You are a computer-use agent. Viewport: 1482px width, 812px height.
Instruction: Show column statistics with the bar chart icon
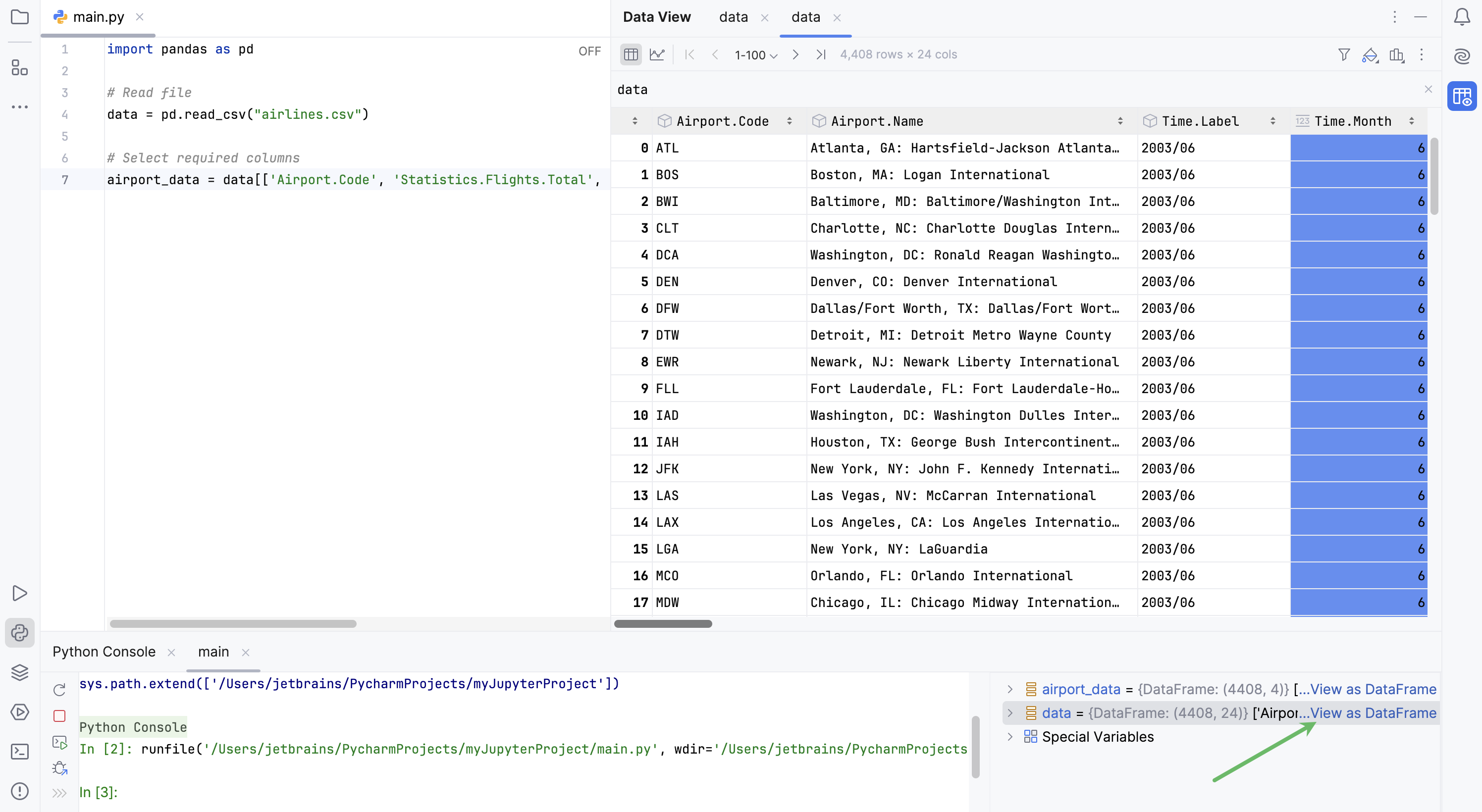pos(1397,54)
